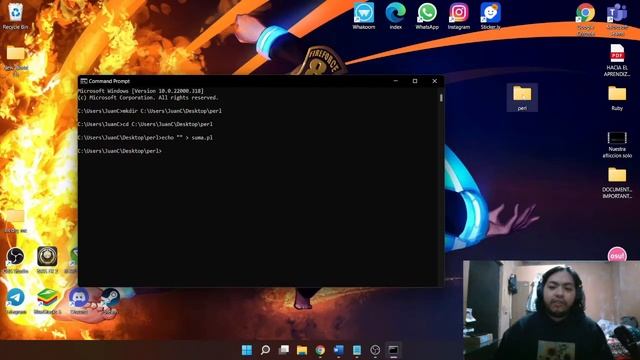
Task: Open the Recycle Bin desktop icon
Action: pyautogui.click(x=16, y=16)
